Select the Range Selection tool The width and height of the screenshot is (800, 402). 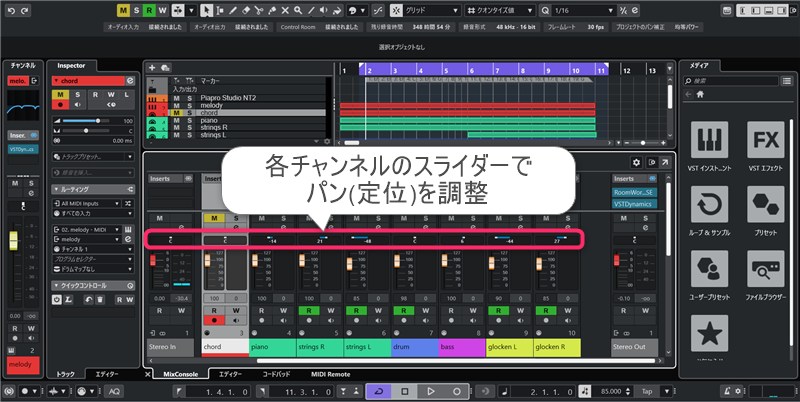[219, 10]
